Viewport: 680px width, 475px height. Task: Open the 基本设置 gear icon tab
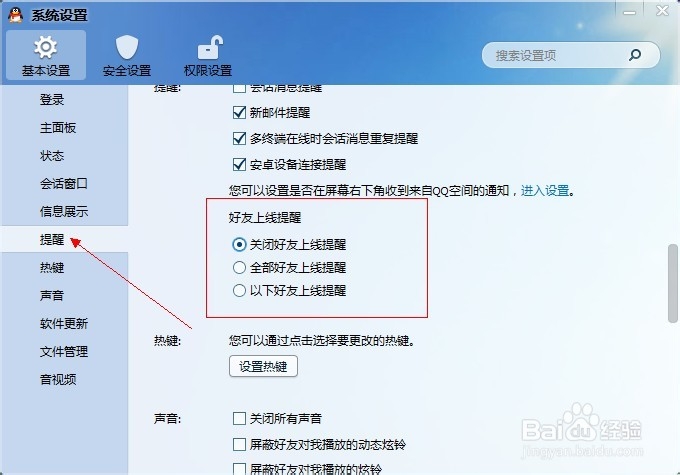point(46,56)
